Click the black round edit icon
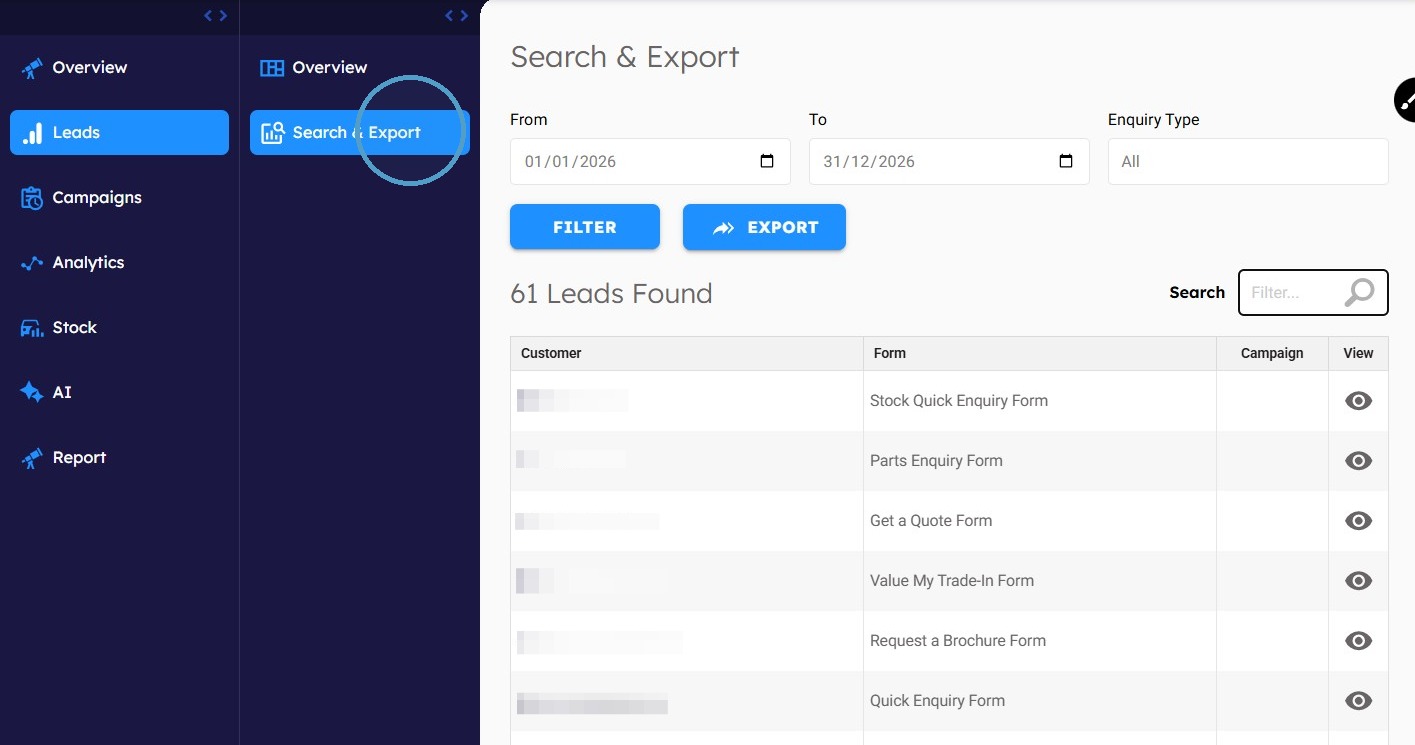This screenshot has height=745, width=1415. [x=1405, y=100]
